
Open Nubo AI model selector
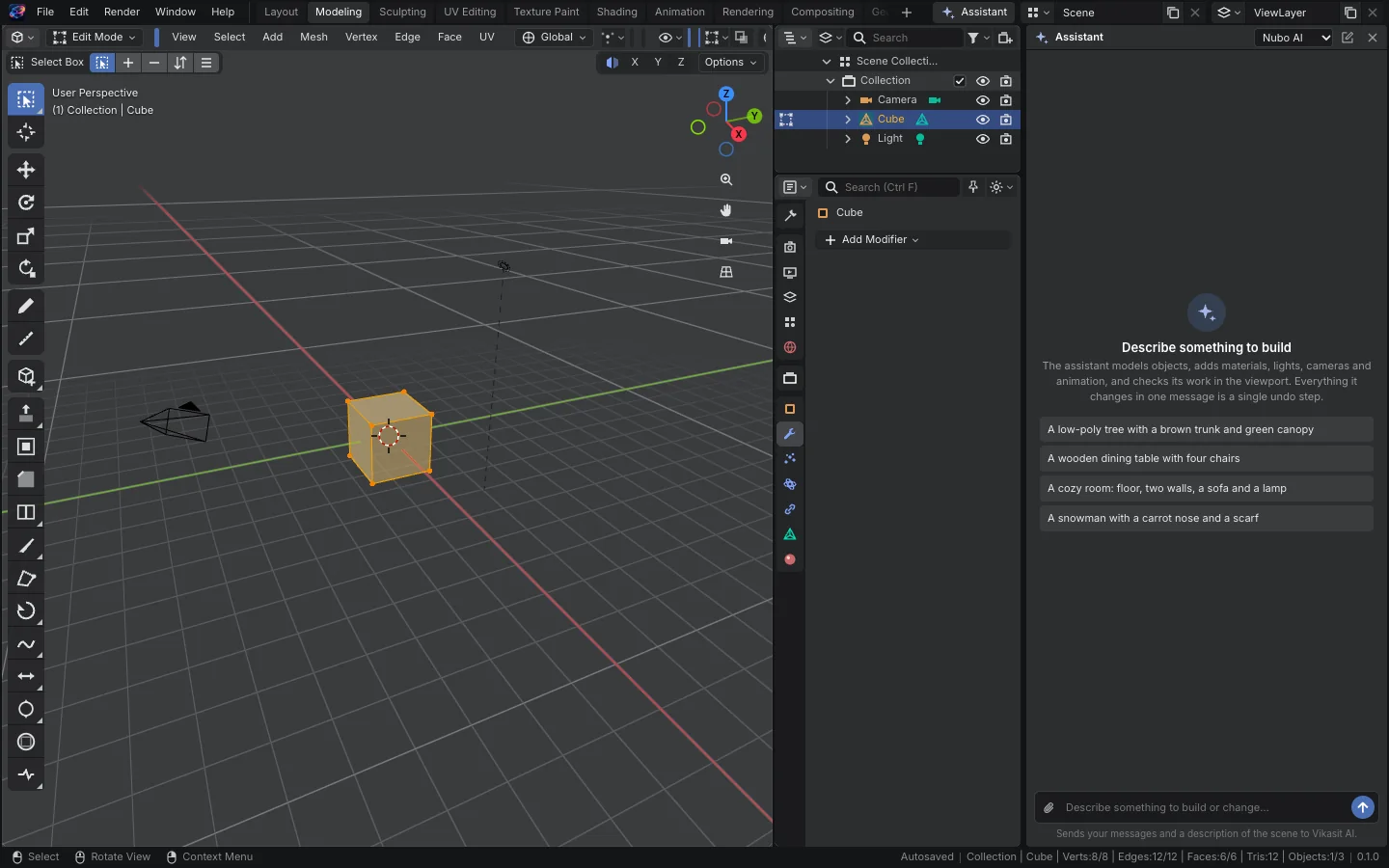point(1294,38)
